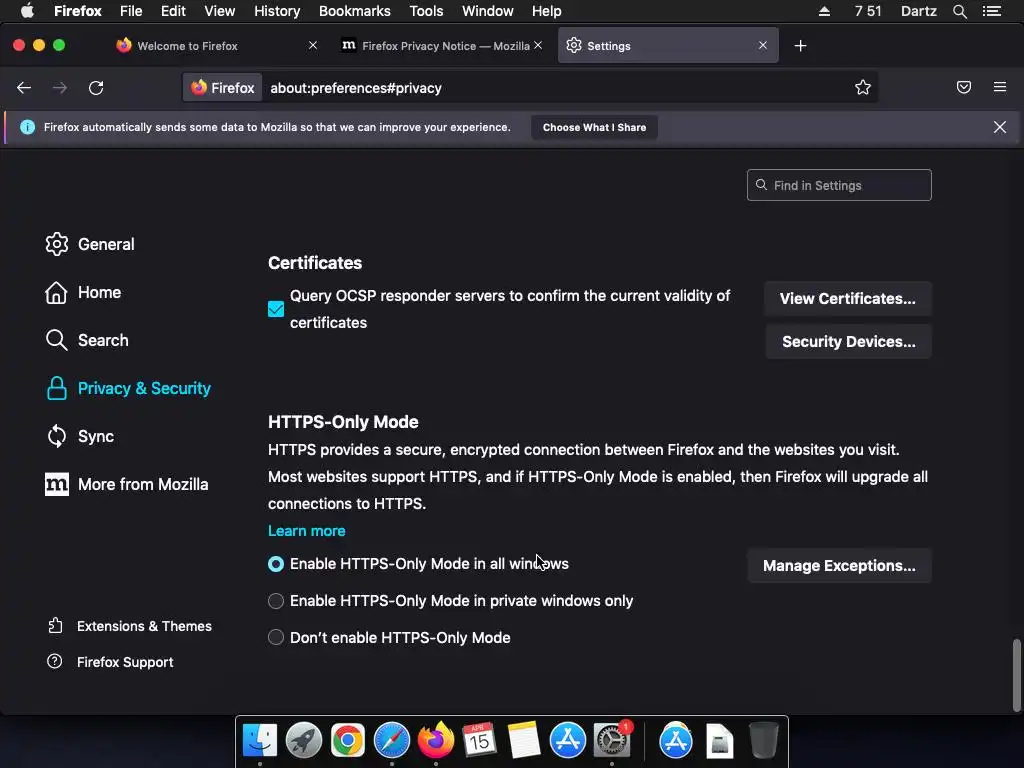
Task: Reload the current page
Action: pyautogui.click(x=96, y=88)
